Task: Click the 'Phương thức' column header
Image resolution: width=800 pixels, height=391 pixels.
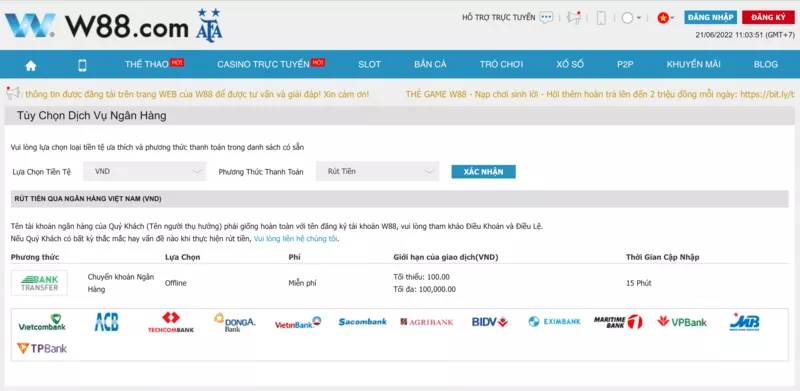Action: [35, 257]
